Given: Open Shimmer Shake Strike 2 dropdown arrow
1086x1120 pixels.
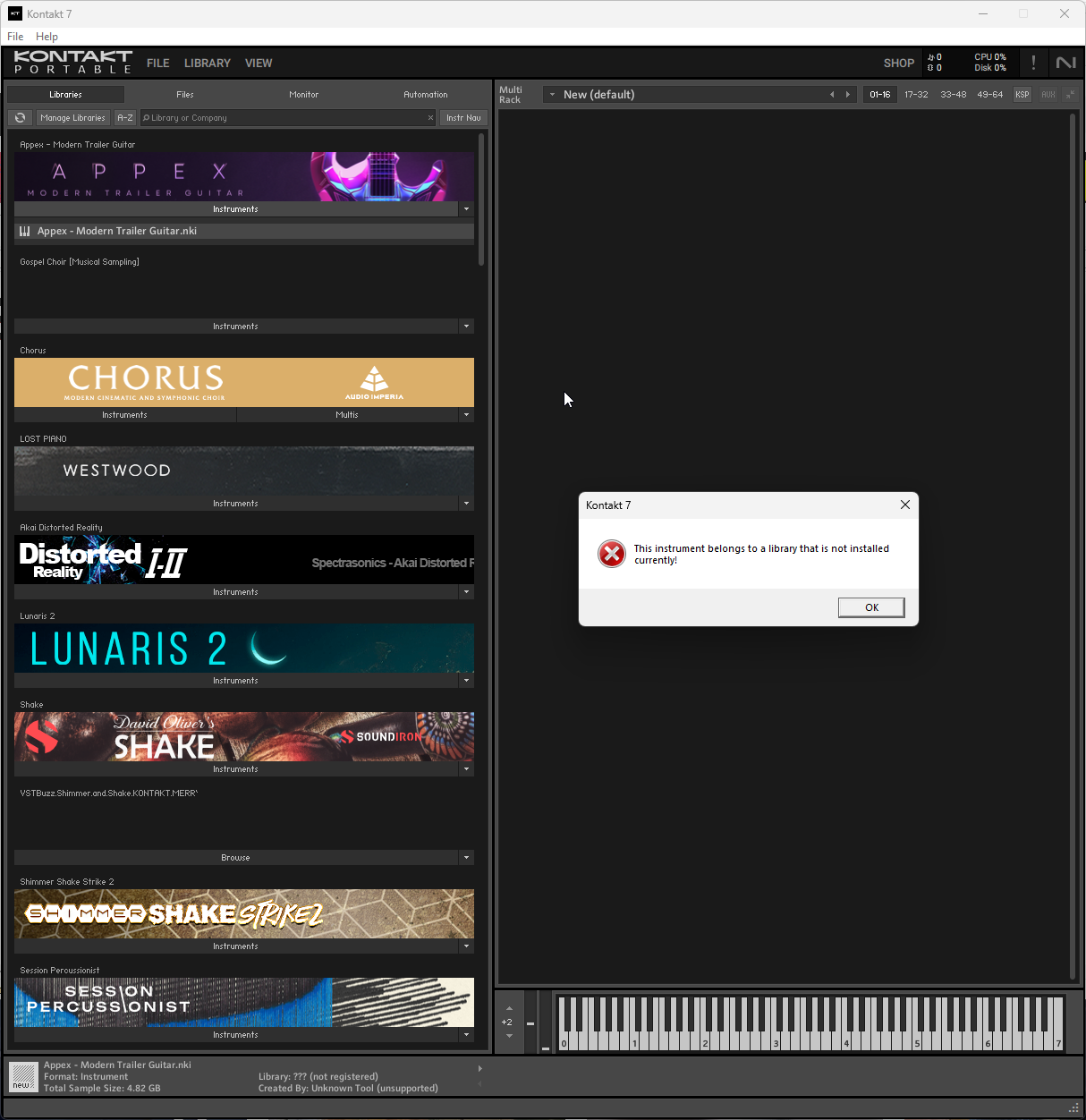Looking at the screenshot, I should pos(466,946).
